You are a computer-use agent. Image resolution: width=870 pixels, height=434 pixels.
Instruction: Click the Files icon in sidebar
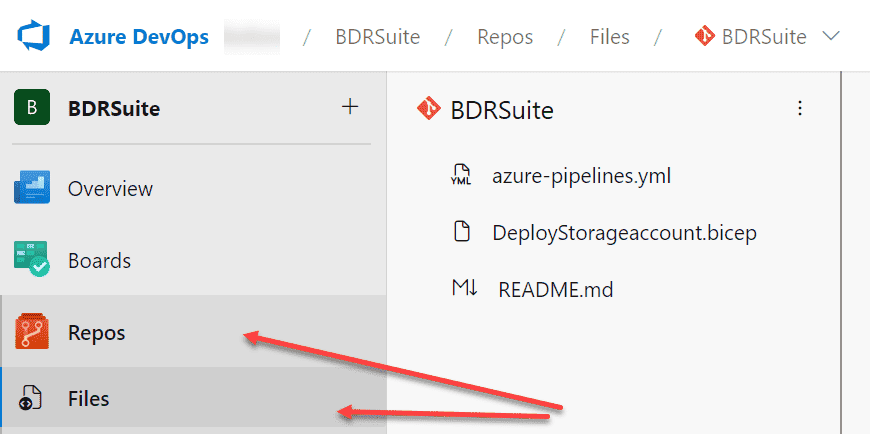(x=30, y=398)
